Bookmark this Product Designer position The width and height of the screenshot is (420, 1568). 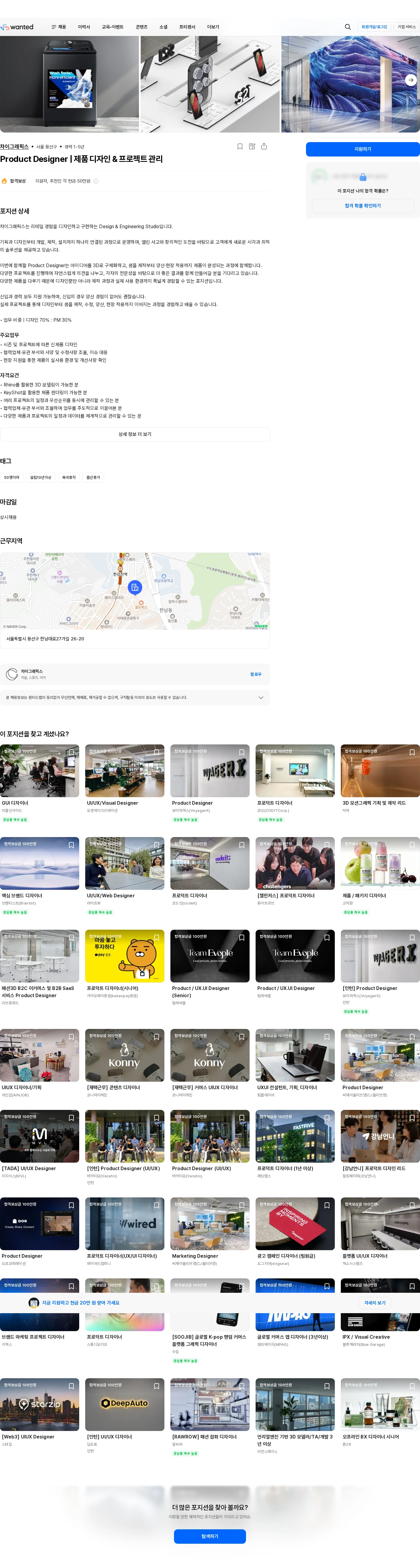click(x=240, y=147)
